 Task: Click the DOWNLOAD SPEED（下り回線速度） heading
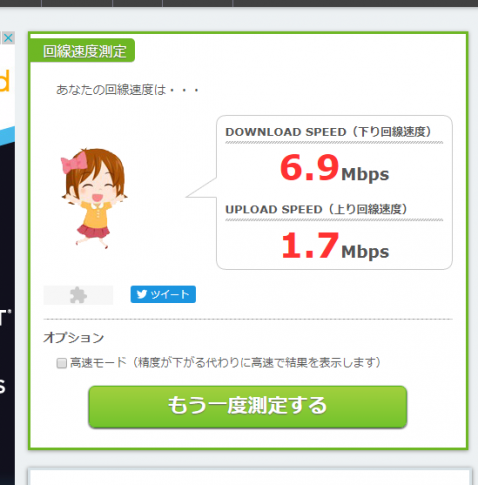click(x=328, y=132)
